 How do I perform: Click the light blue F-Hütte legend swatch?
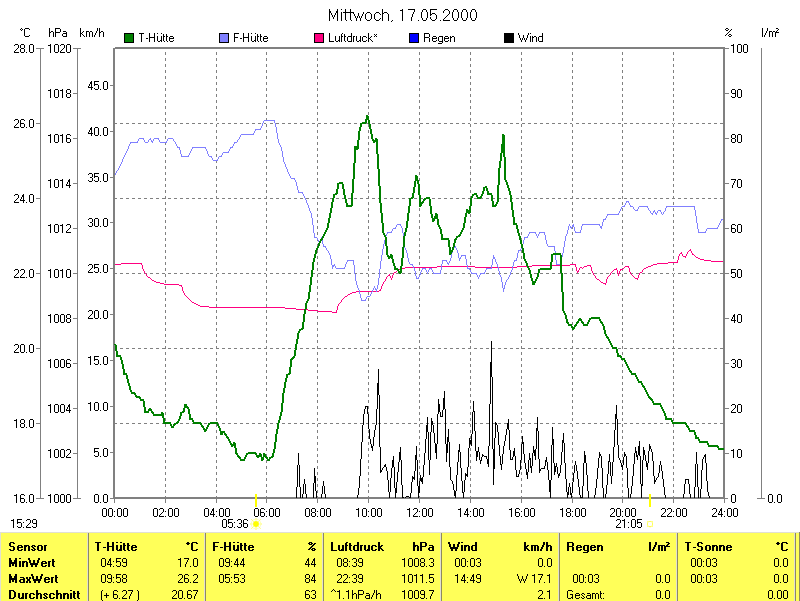pyautogui.click(x=223, y=38)
